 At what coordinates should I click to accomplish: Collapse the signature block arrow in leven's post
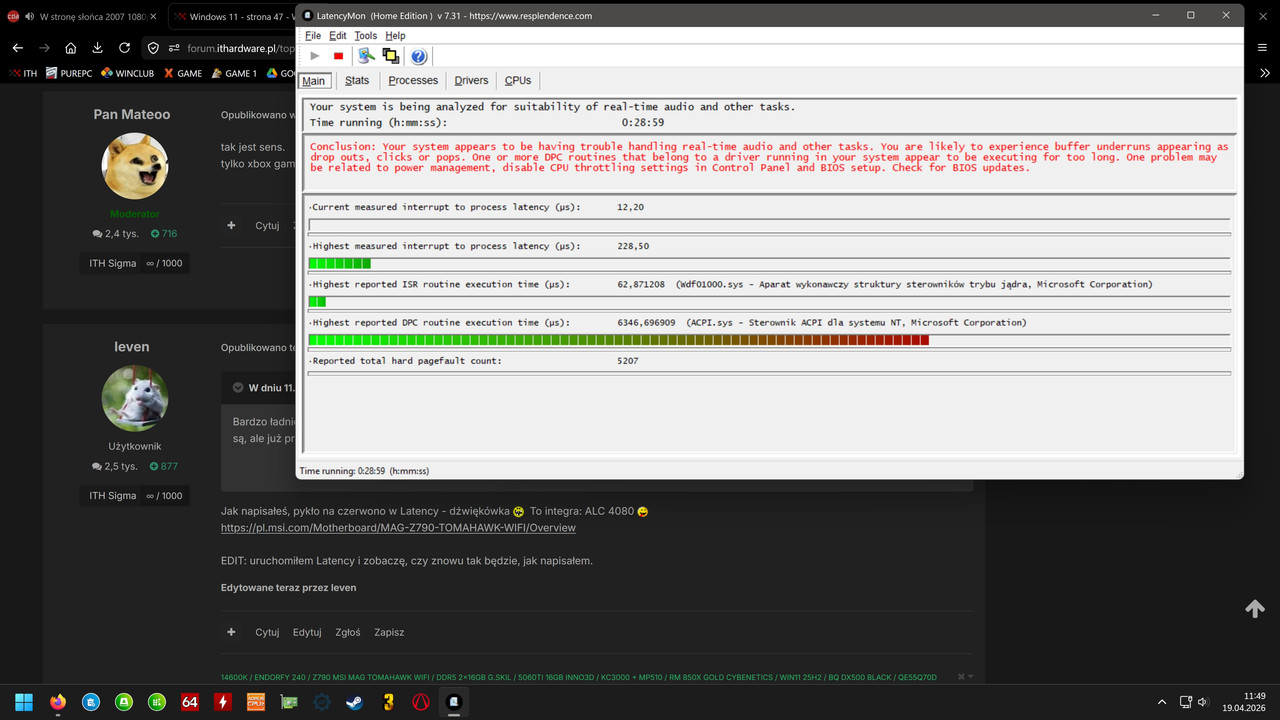[x=965, y=677]
